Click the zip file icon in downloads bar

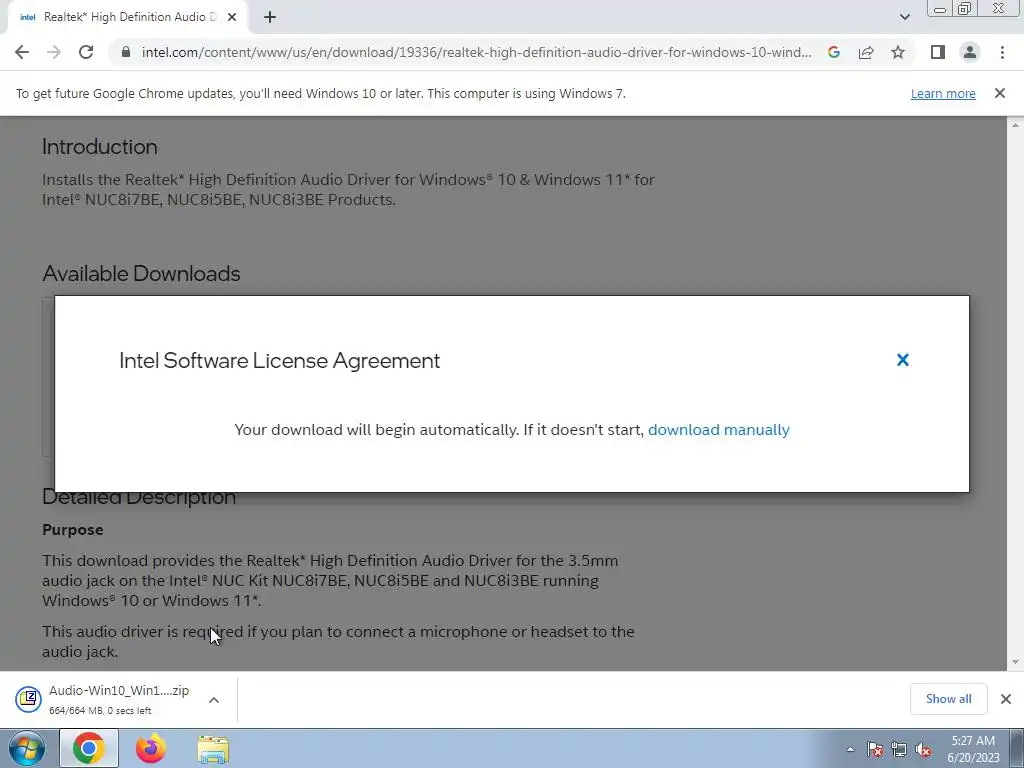point(28,699)
